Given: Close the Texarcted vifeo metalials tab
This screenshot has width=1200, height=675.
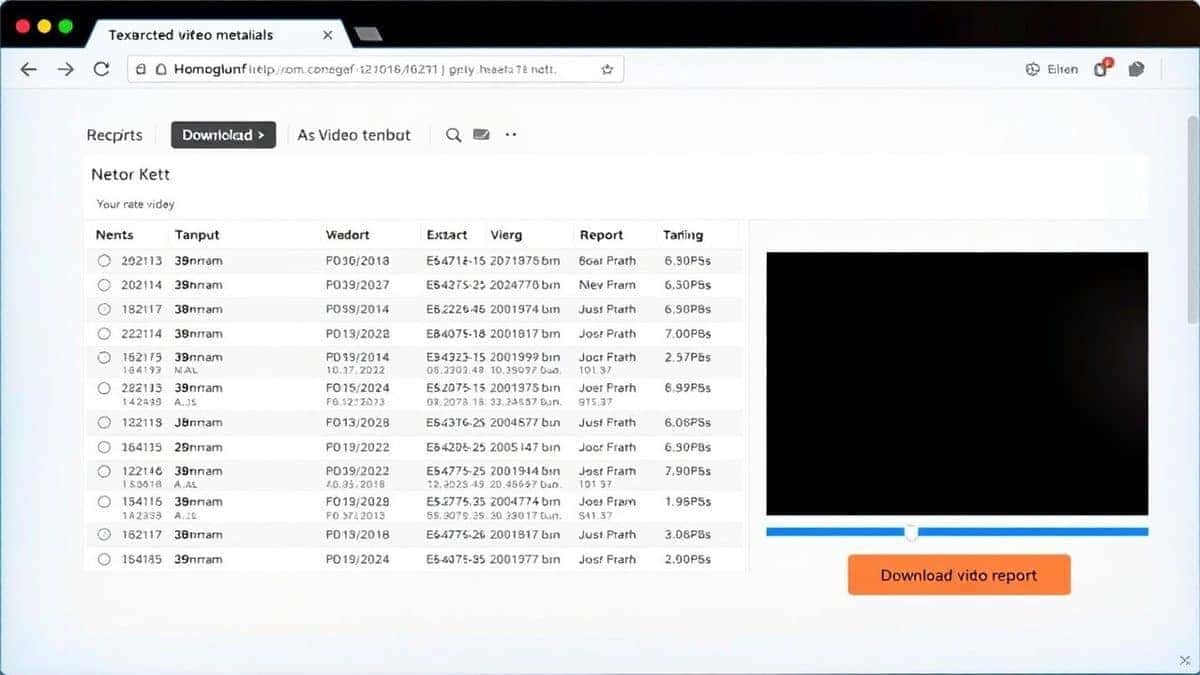Looking at the screenshot, I should click(328, 34).
